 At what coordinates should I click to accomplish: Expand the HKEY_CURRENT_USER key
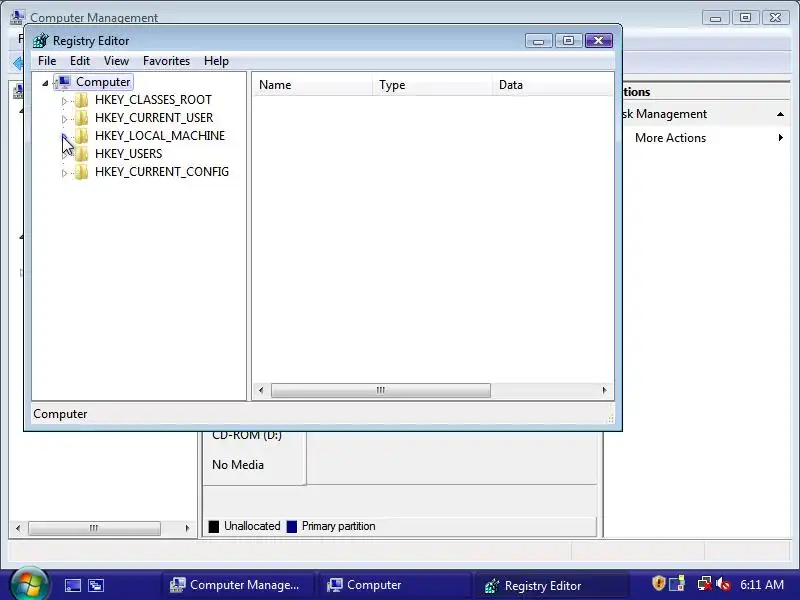(64, 119)
